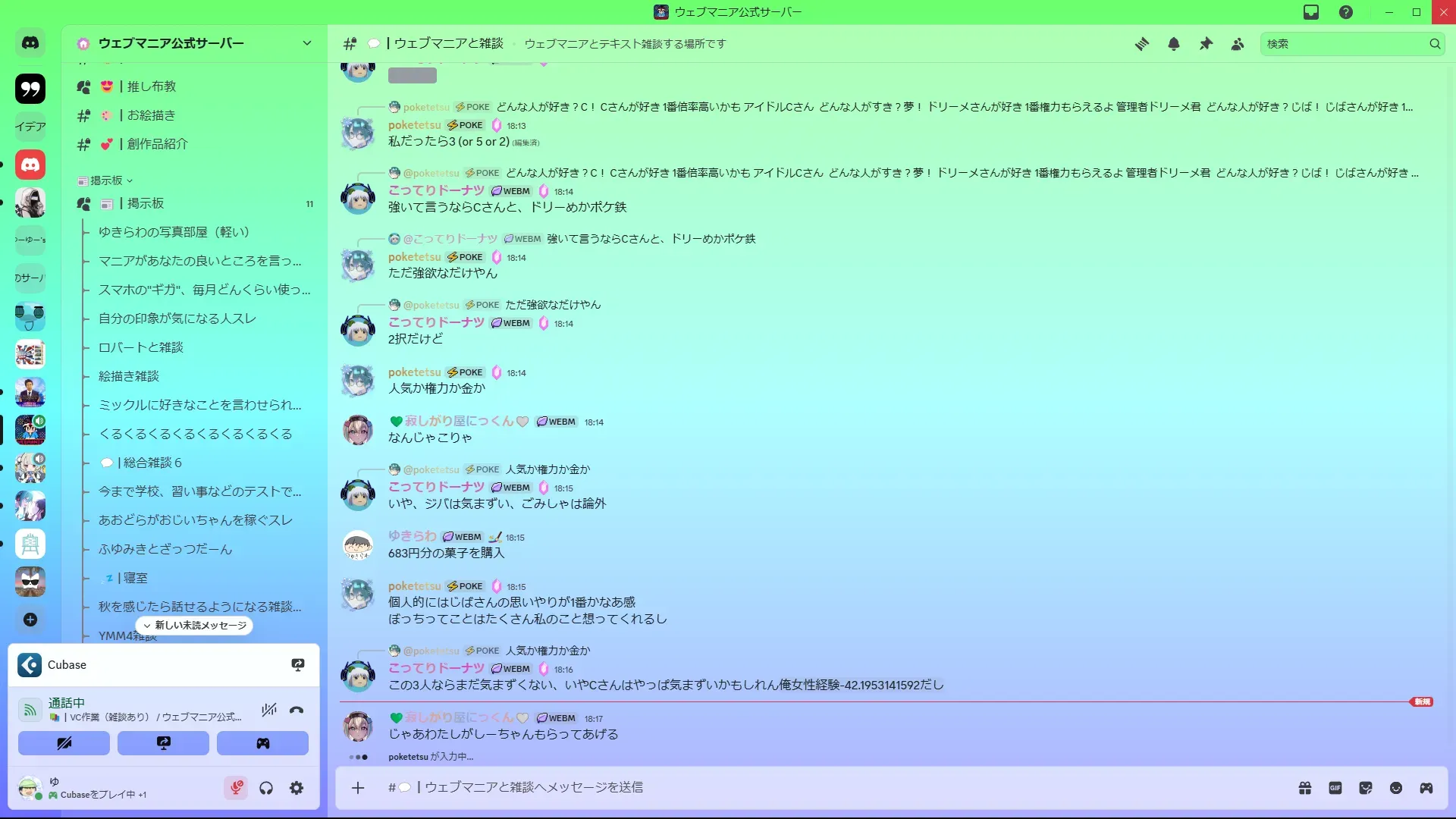Share your screen in voice call

[163, 743]
